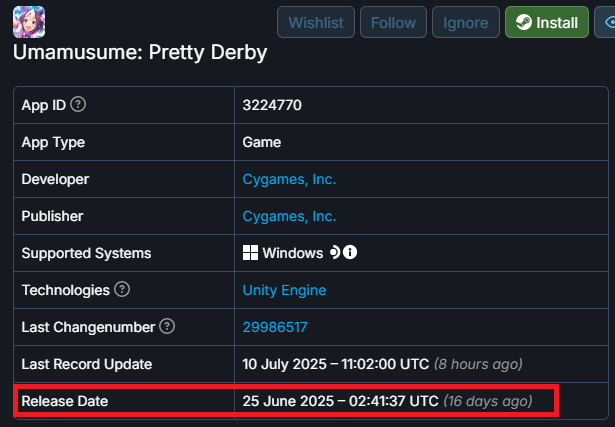Open Technologies help question mark
The height and width of the screenshot is (427, 615).
click(x=122, y=290)
